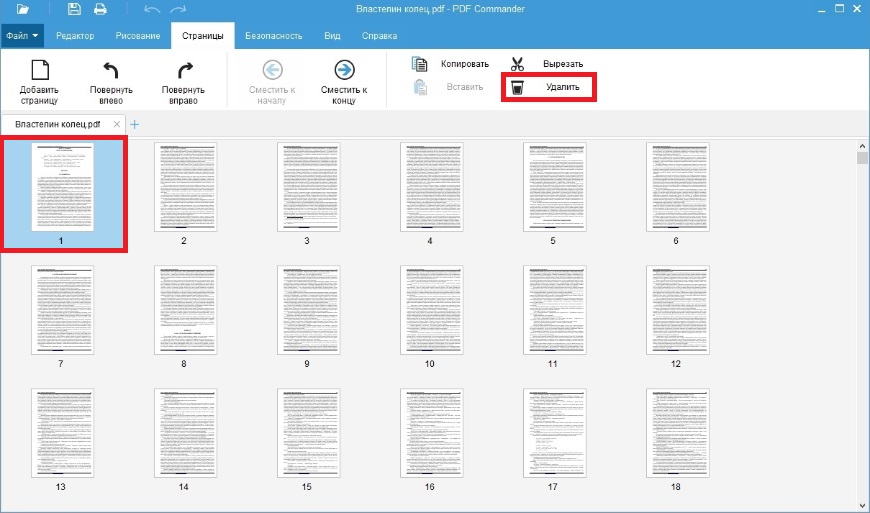Viewport: 870px width, 513px height.
Task: Open file folder icon in title bar
Action: pos(23,9)
